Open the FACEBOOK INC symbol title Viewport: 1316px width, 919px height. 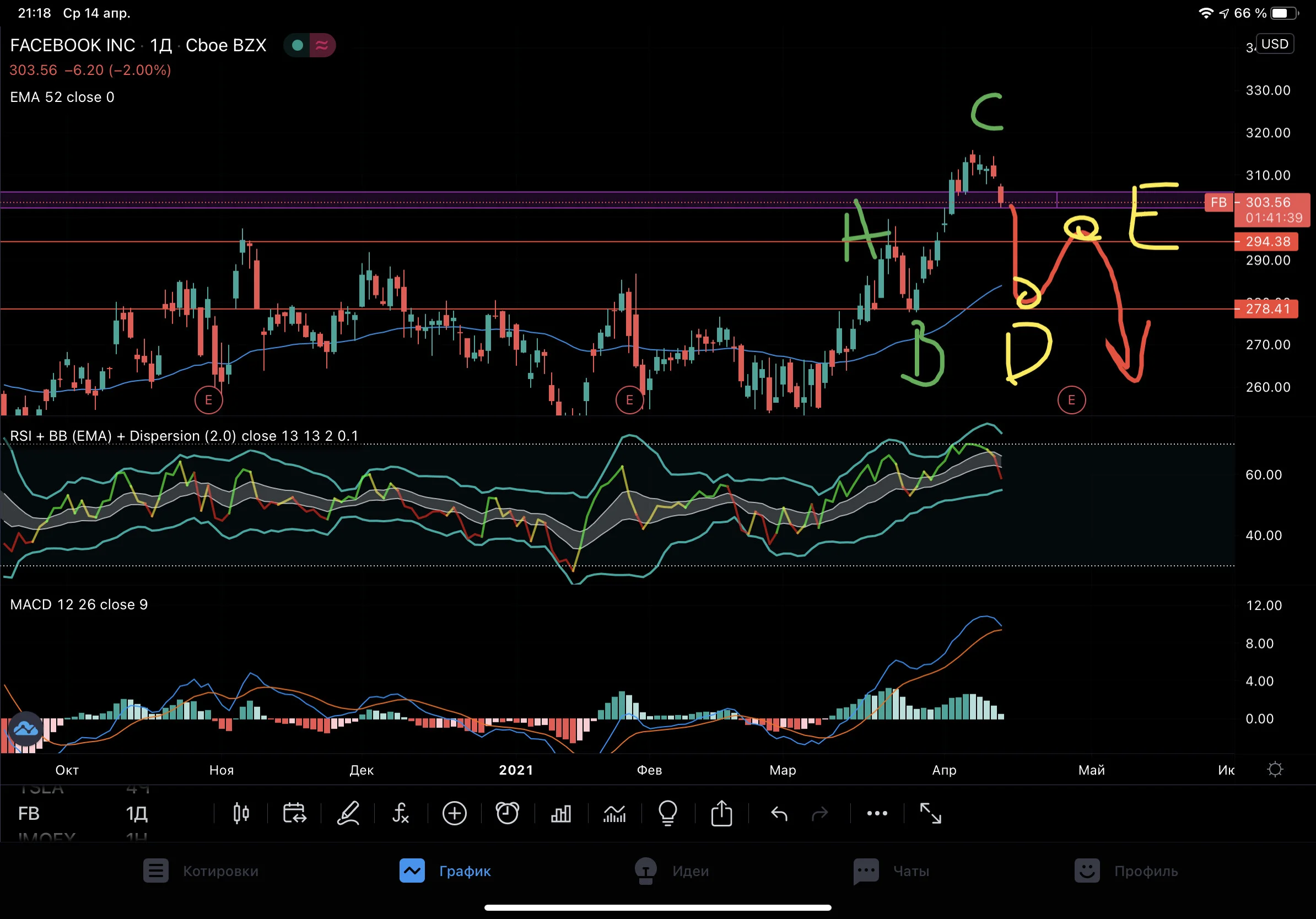(72, 45)
